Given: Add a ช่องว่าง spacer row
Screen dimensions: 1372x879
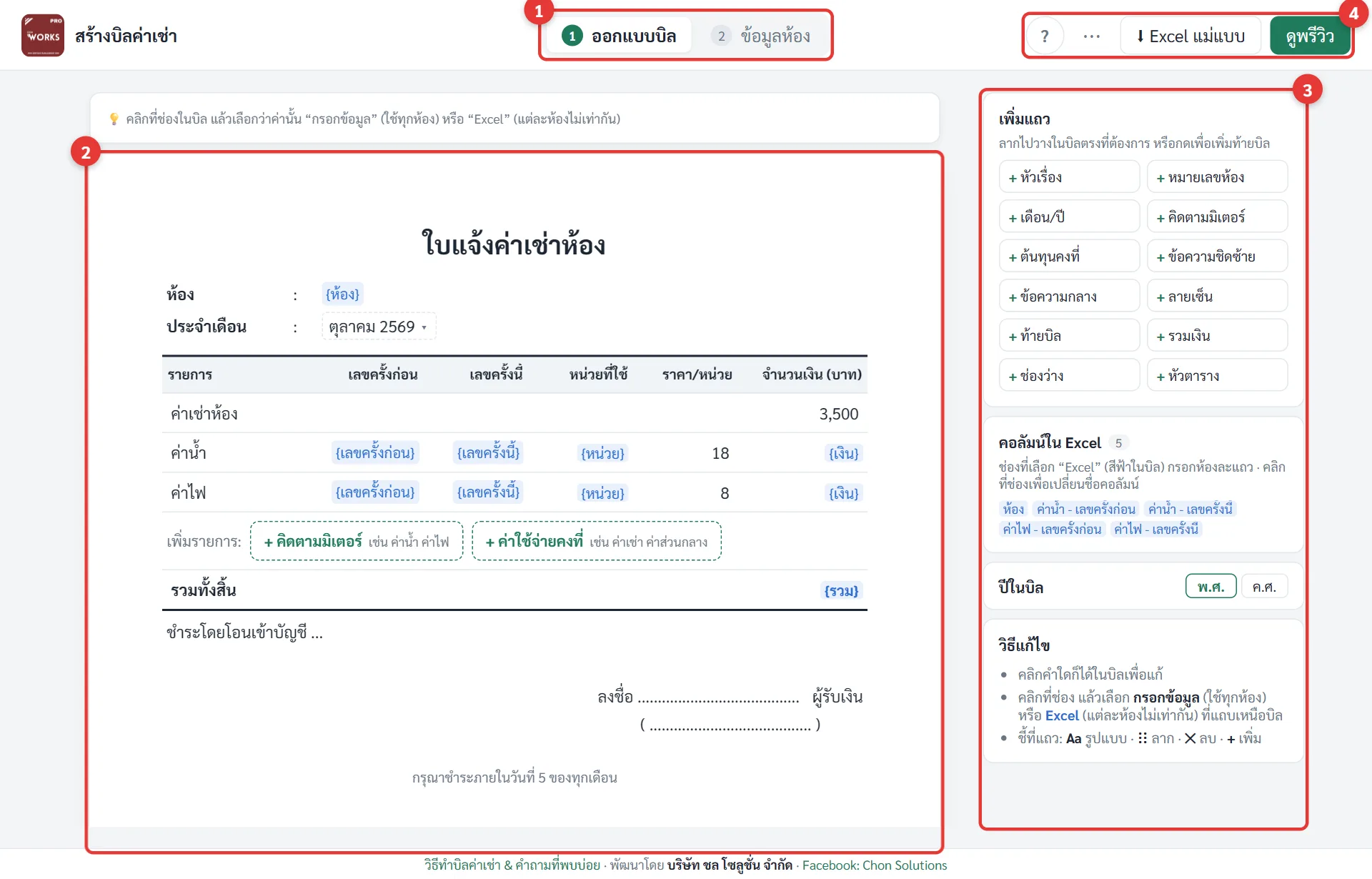Looking at the screenshot, I should [x=1069, y=375].
